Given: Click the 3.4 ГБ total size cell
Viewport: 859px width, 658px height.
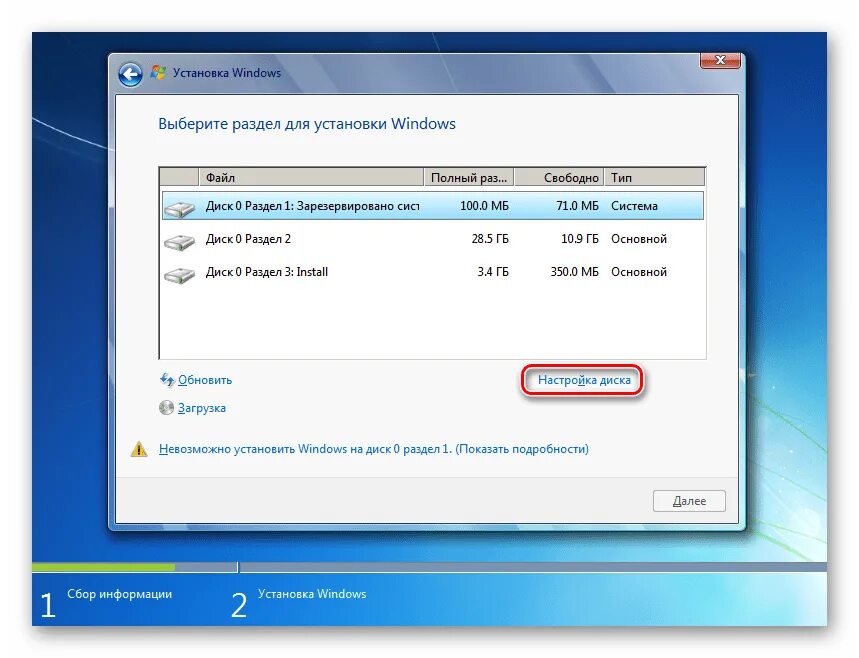Looking at the screenshot, I should [493, 272].
